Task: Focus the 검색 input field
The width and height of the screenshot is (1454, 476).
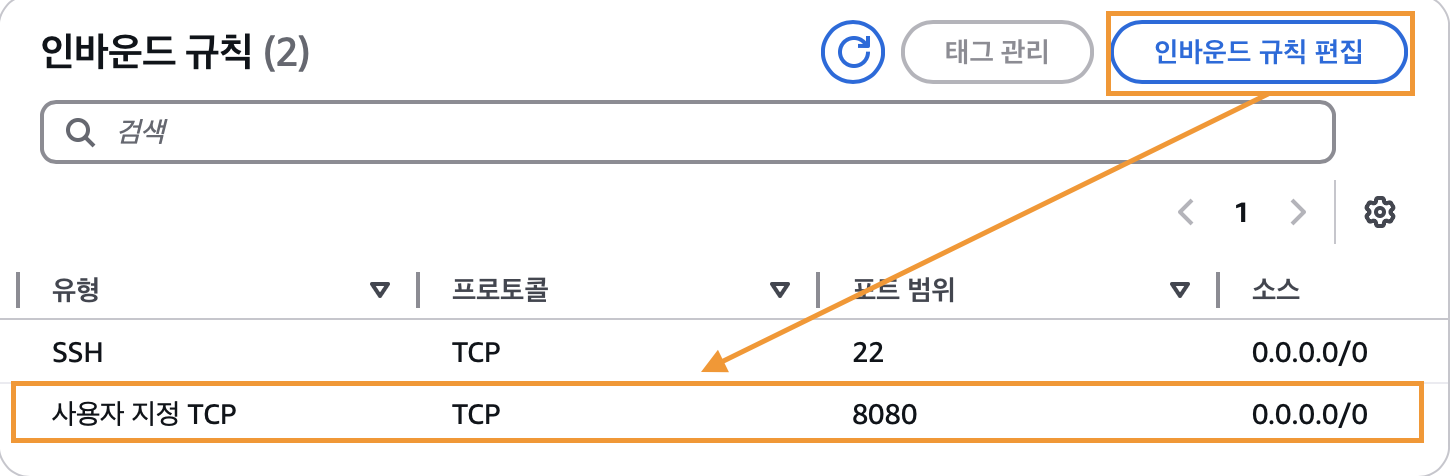Action: (x=700, y=131)
